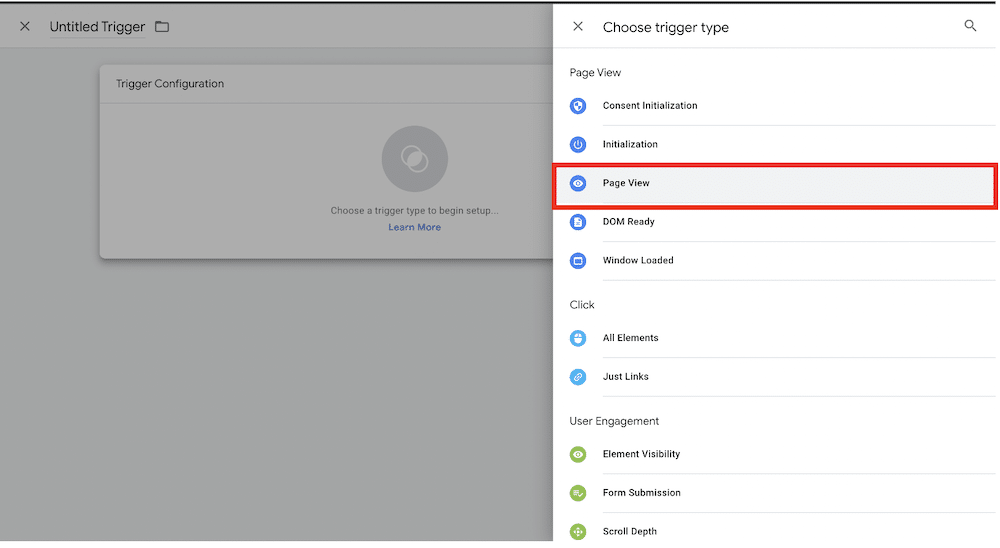Click the Form Submission green icon
Image resolution: width=1000 pixels, height=548 pixels.
pyautogui.click(x=578, y=493)
